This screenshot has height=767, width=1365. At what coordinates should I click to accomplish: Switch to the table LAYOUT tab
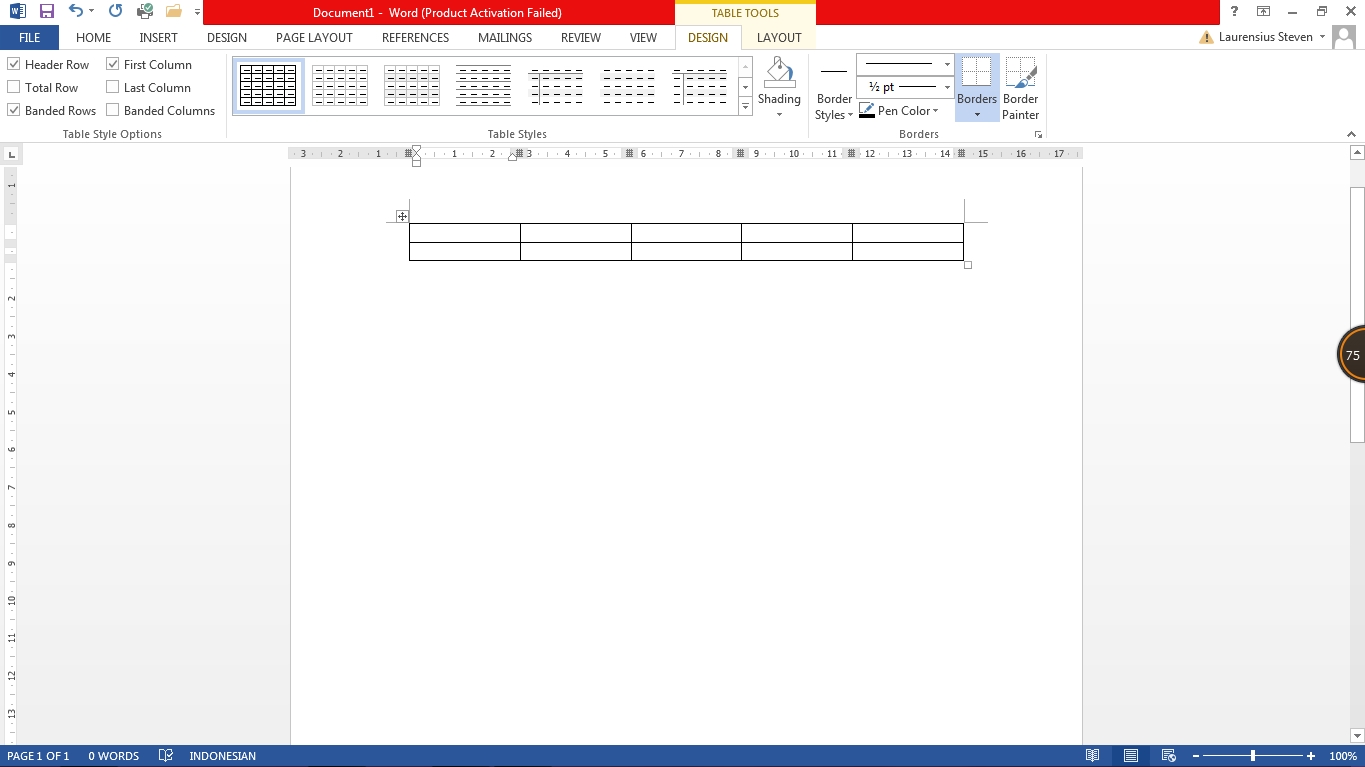[x=779, y=37]
